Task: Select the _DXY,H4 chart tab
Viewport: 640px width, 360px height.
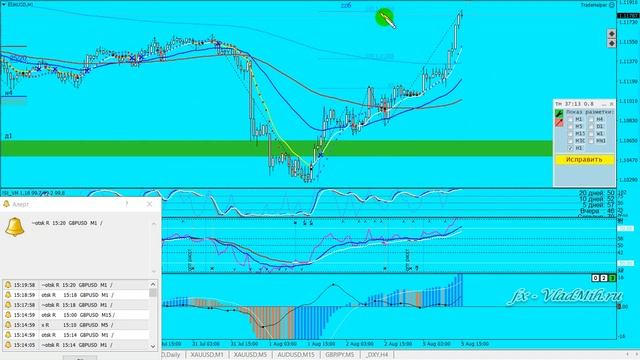Action: point(377,355)
